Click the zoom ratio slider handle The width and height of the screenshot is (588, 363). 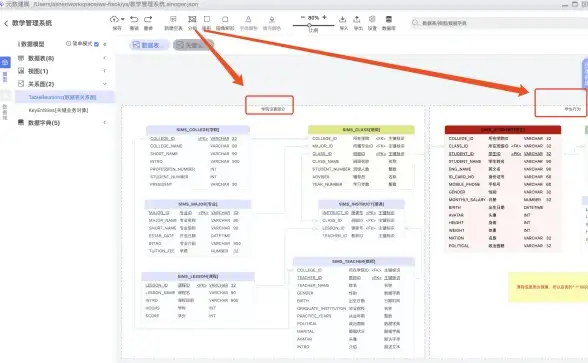[x=309, y=26]
